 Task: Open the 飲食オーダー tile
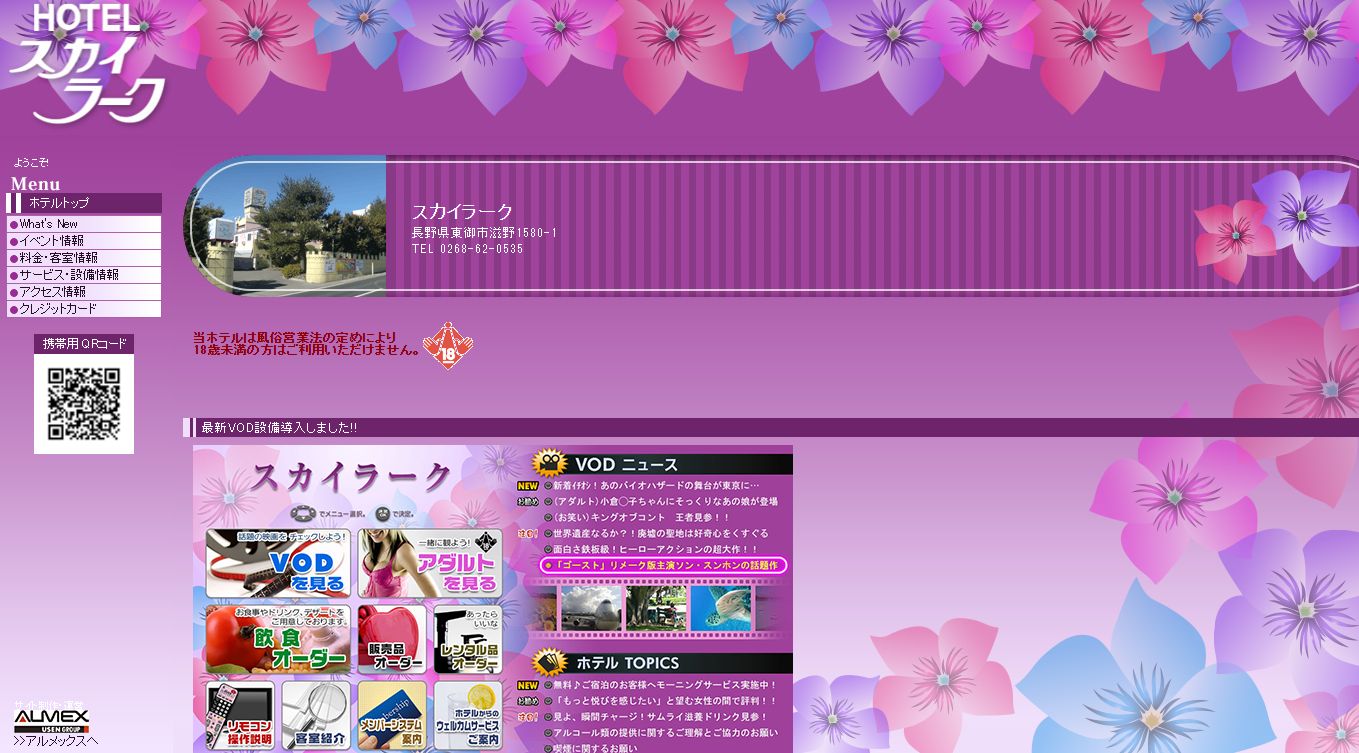278,640
